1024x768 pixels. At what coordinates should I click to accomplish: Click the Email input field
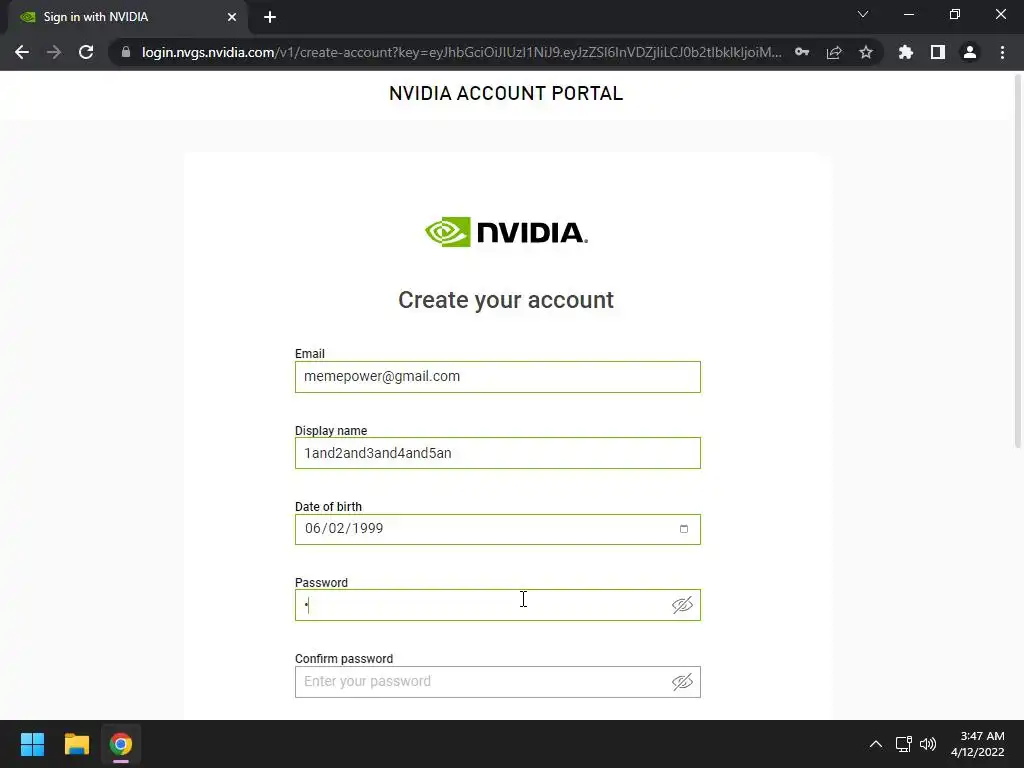pyautogui.click(x=498, y=377)
